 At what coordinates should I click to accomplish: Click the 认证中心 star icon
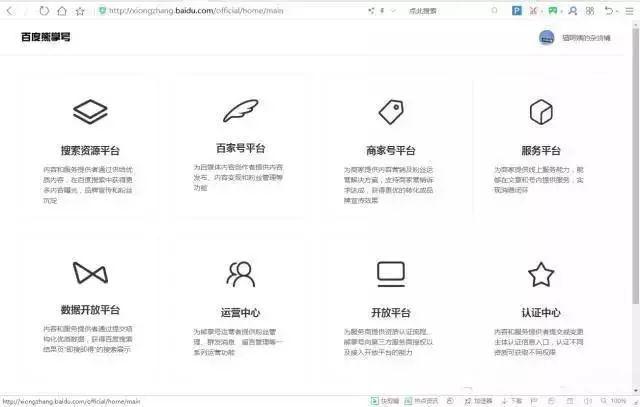pos(541,274)
